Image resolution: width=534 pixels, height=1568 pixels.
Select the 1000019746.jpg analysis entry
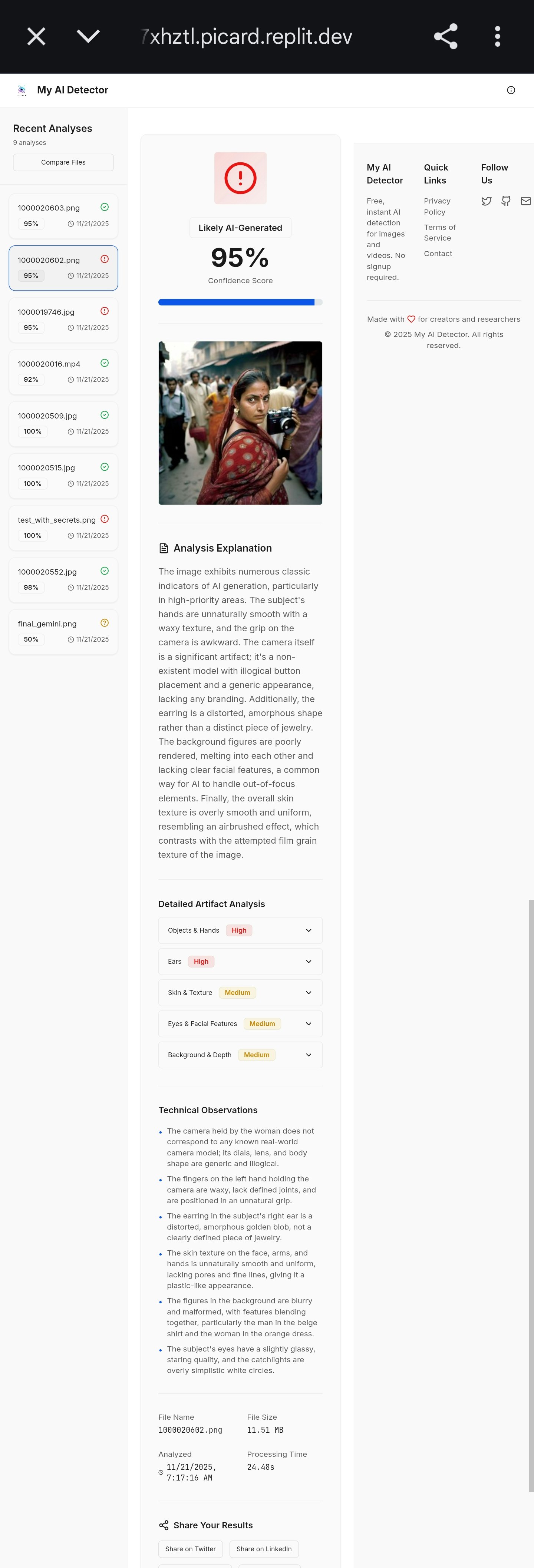(x=63, y=320)
